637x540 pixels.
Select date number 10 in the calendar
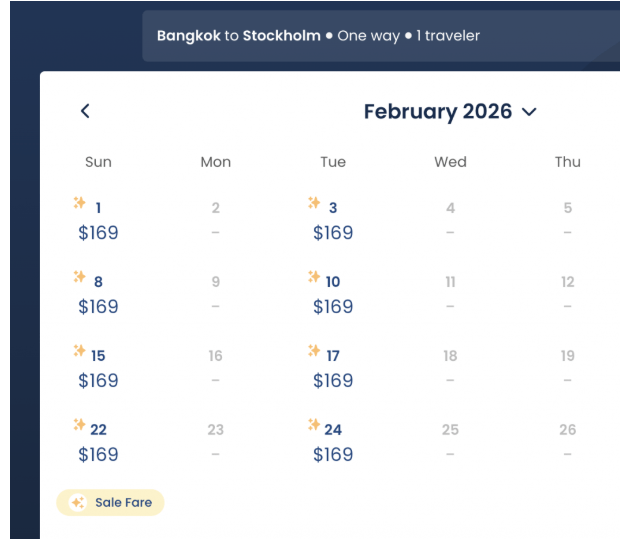tap(333, 282)
